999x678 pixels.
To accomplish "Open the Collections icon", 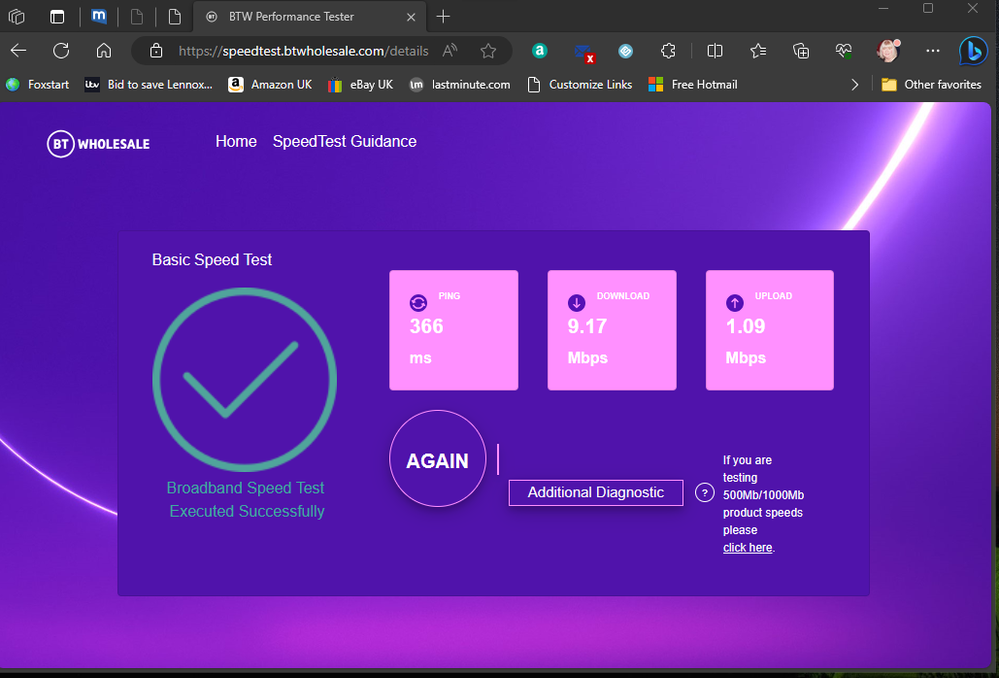I will 801,50.
